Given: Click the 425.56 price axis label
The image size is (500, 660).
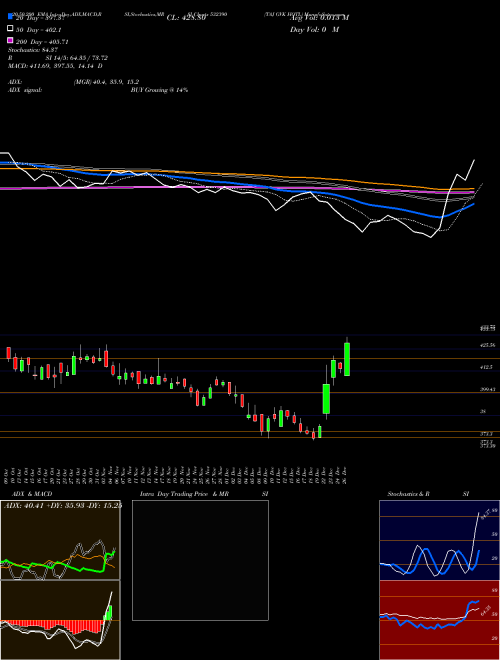Looking at the screenshot, I should (x=488, y=345).
